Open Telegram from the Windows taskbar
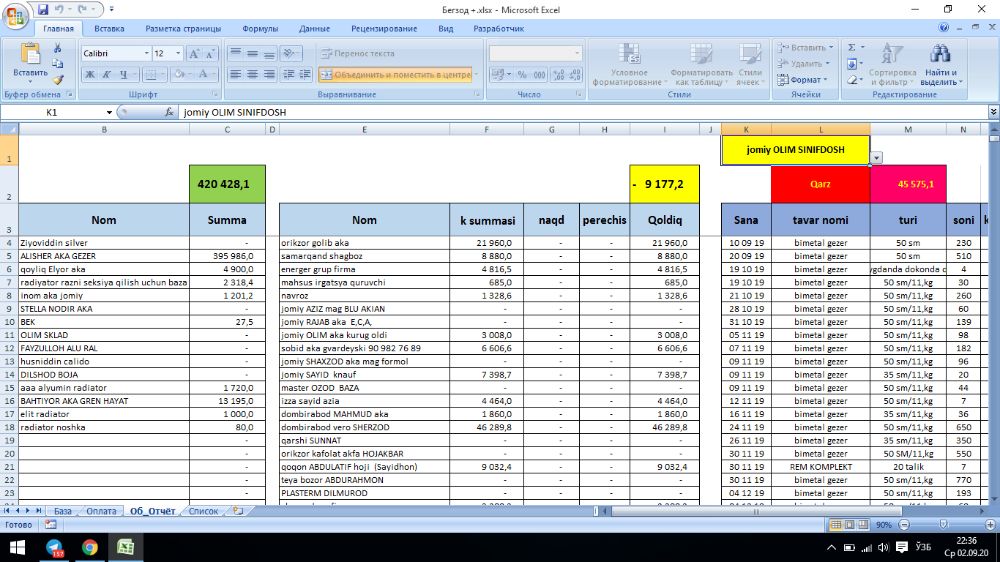Viewport: 1000px width, 562px height. [55, 547]
